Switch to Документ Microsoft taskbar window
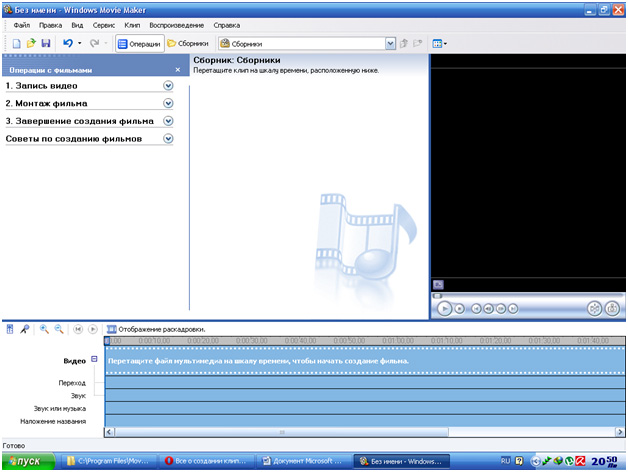The height and width of the screenshot is (472, 628). [303, 461]
